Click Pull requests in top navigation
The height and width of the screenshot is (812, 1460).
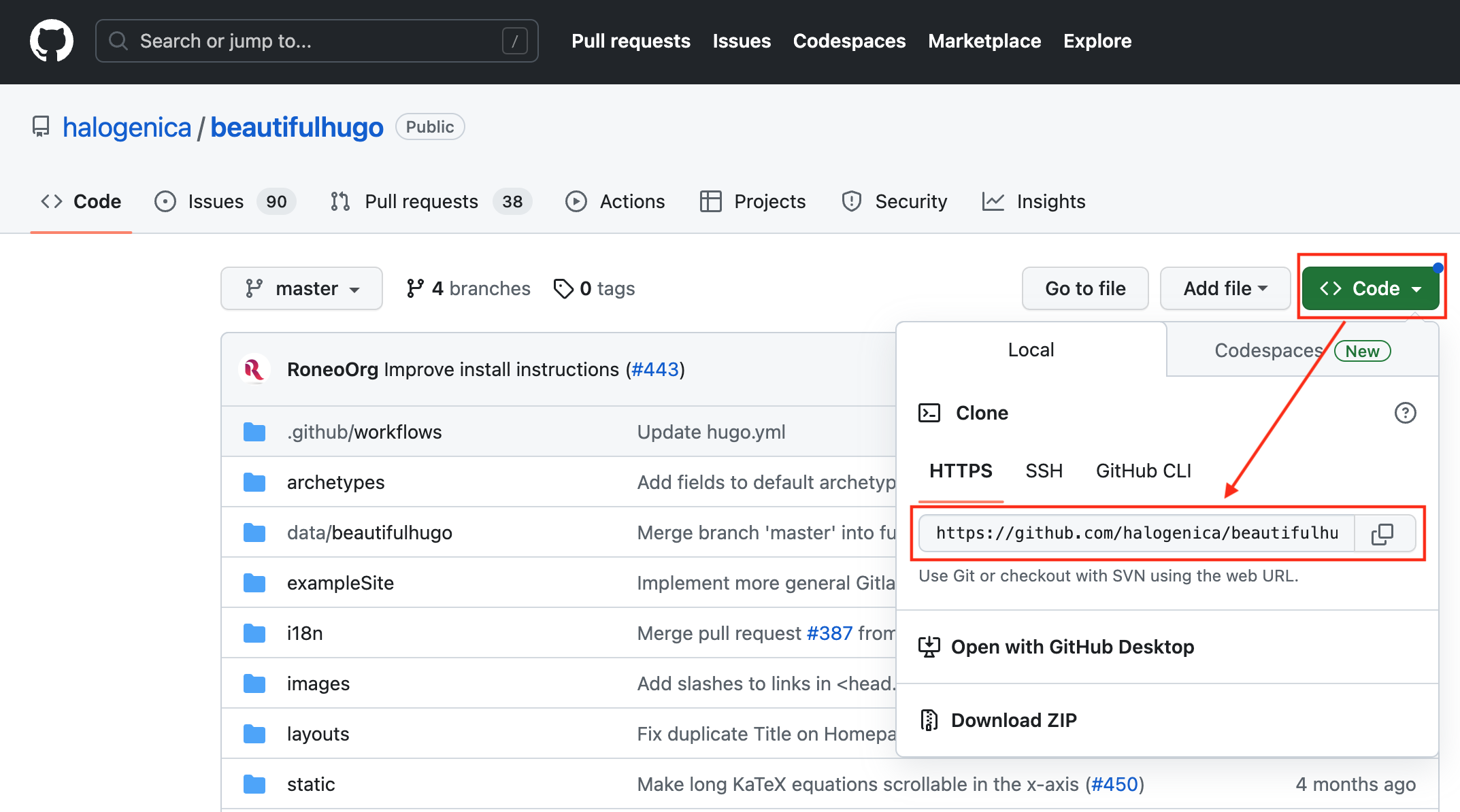(631, 41)
